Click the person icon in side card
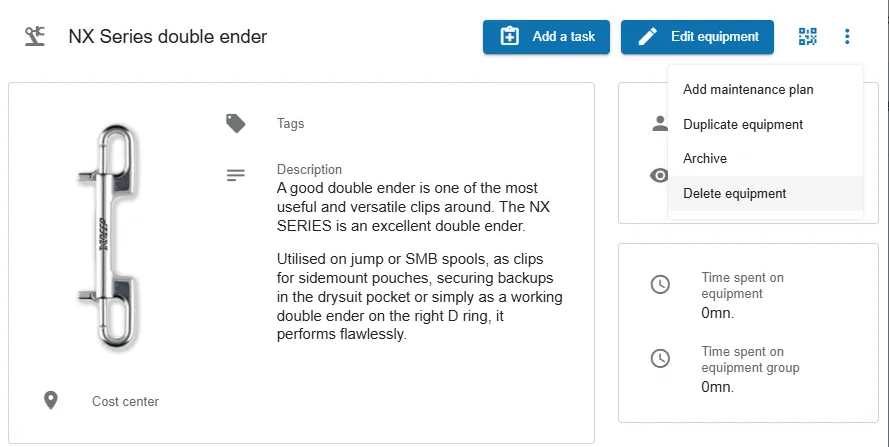 pyautogui.click(x=660, y=123)
